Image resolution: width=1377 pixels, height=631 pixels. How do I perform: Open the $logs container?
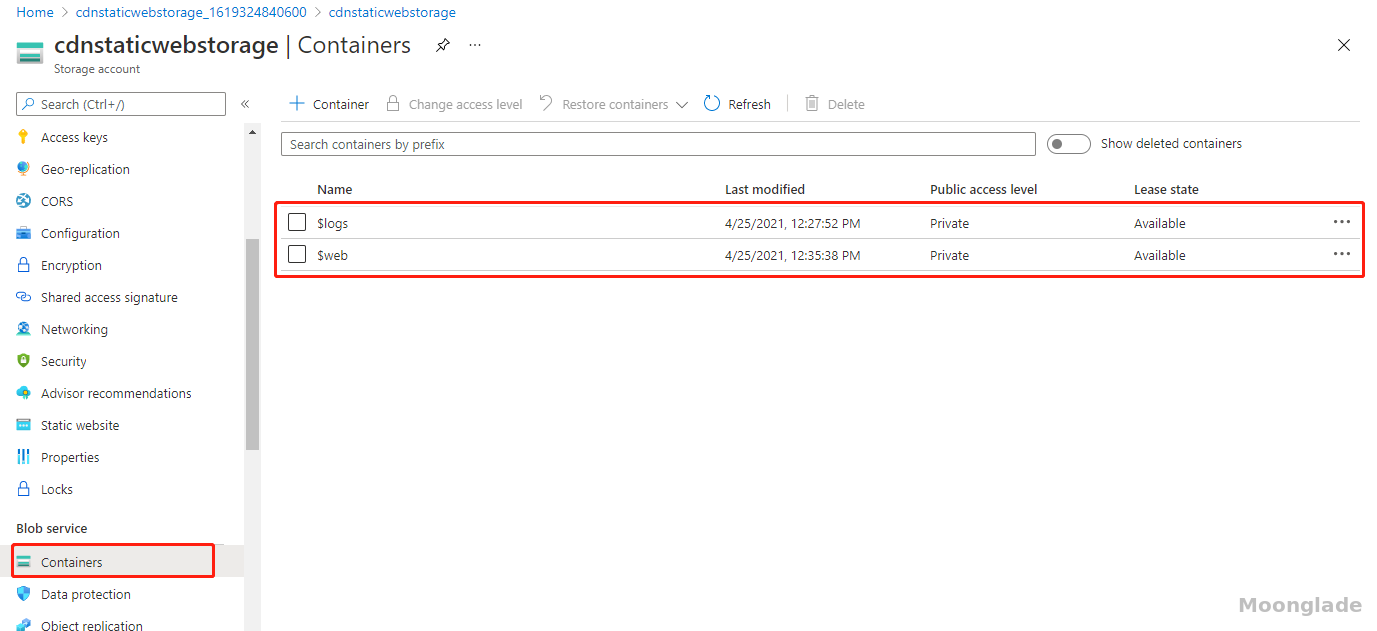pyautogui.click(x=332, y=223)
